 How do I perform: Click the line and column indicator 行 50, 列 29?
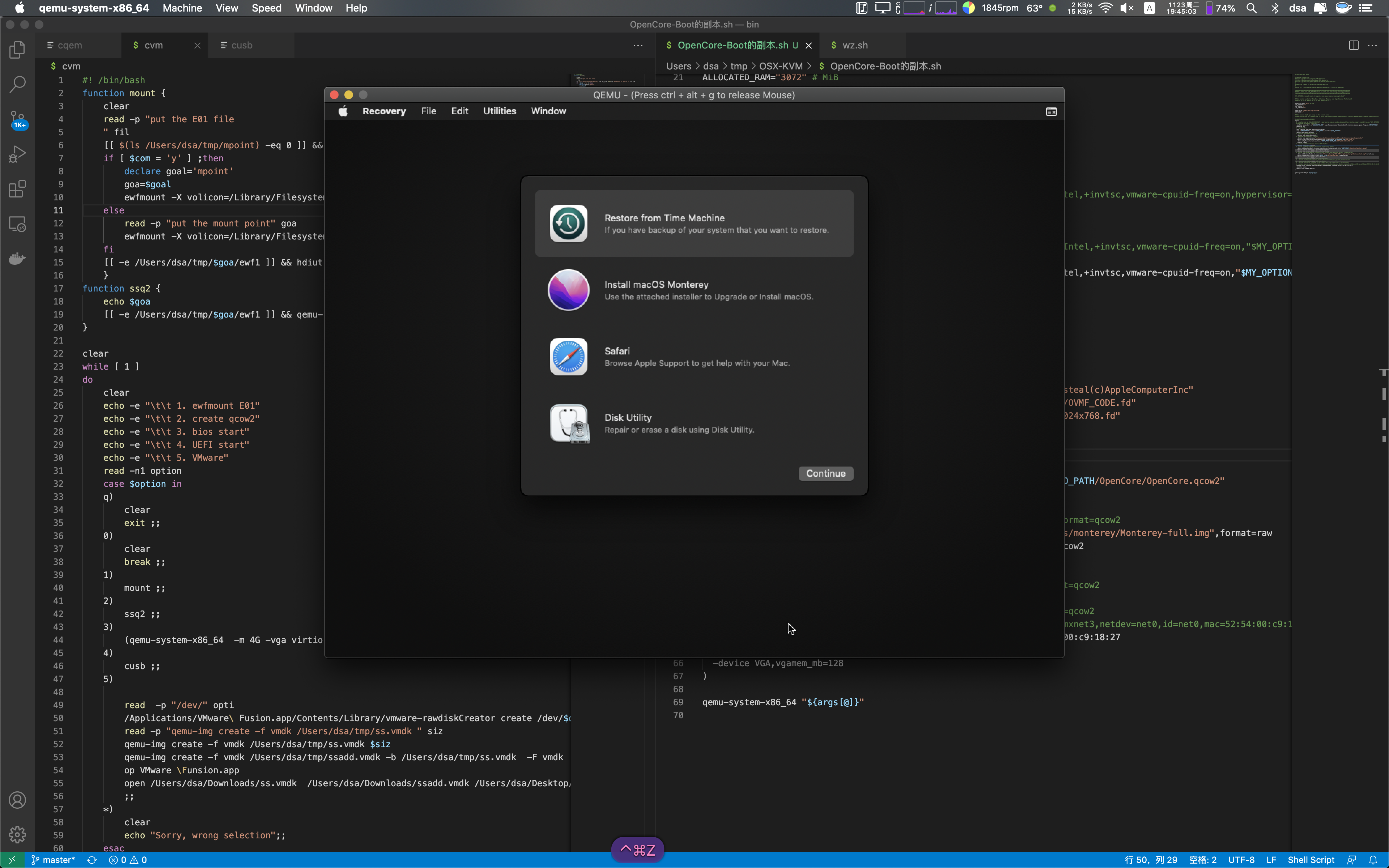(x=1150, y=859)
